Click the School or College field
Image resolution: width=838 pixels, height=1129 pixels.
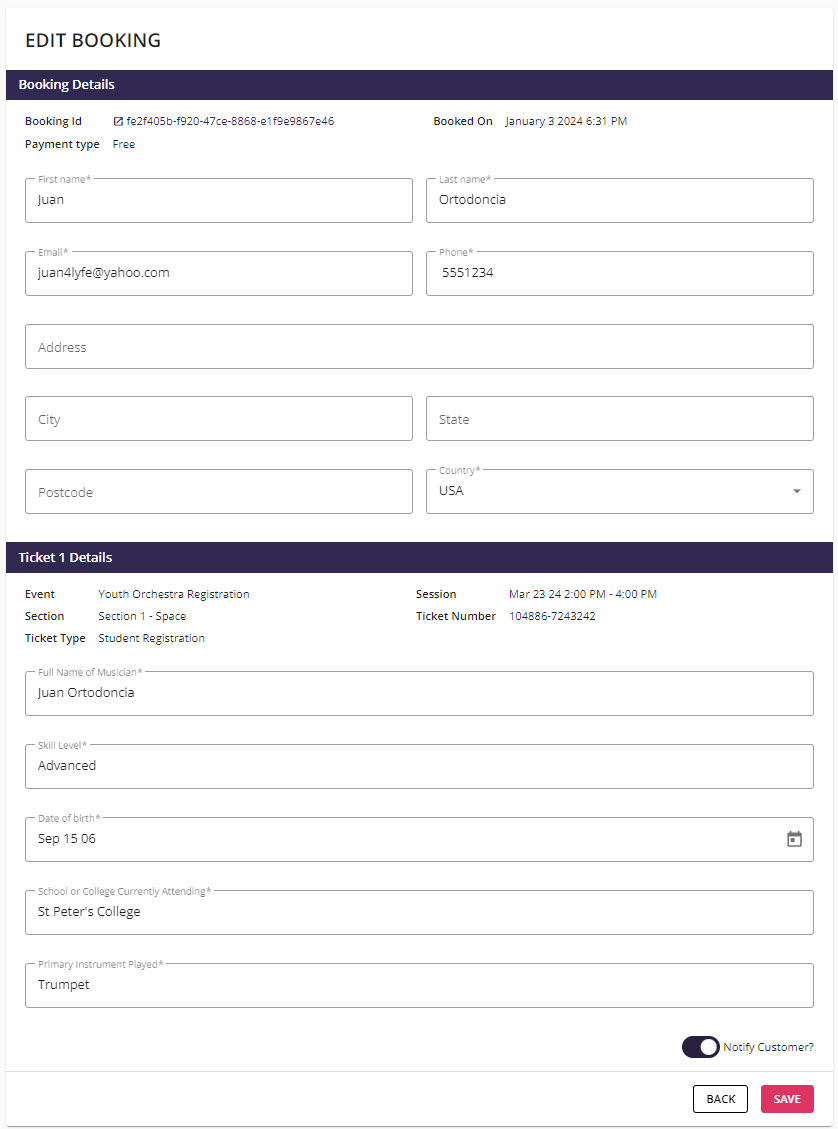[x=419, y=912]
